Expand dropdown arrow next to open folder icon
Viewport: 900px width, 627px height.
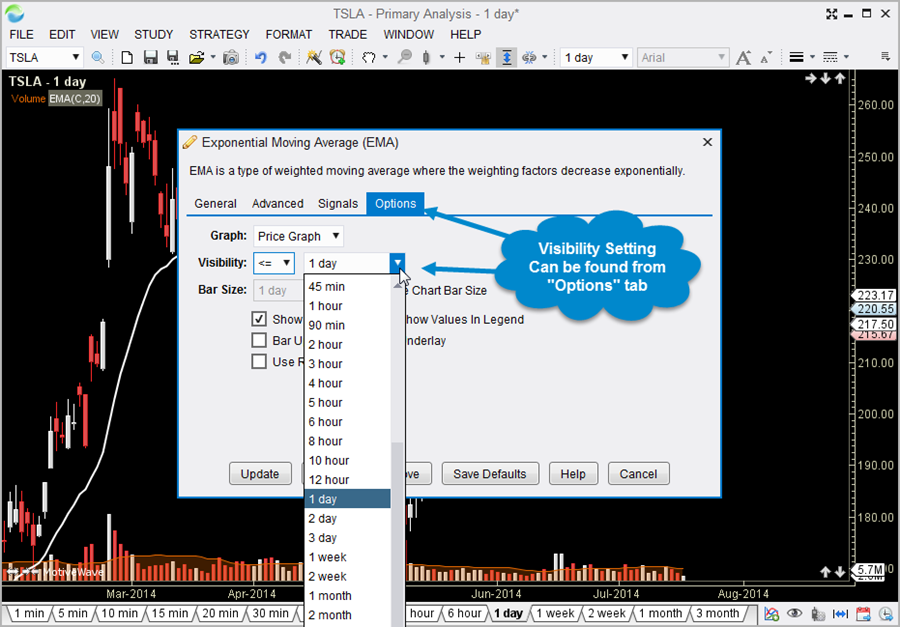tap(213, 57)
